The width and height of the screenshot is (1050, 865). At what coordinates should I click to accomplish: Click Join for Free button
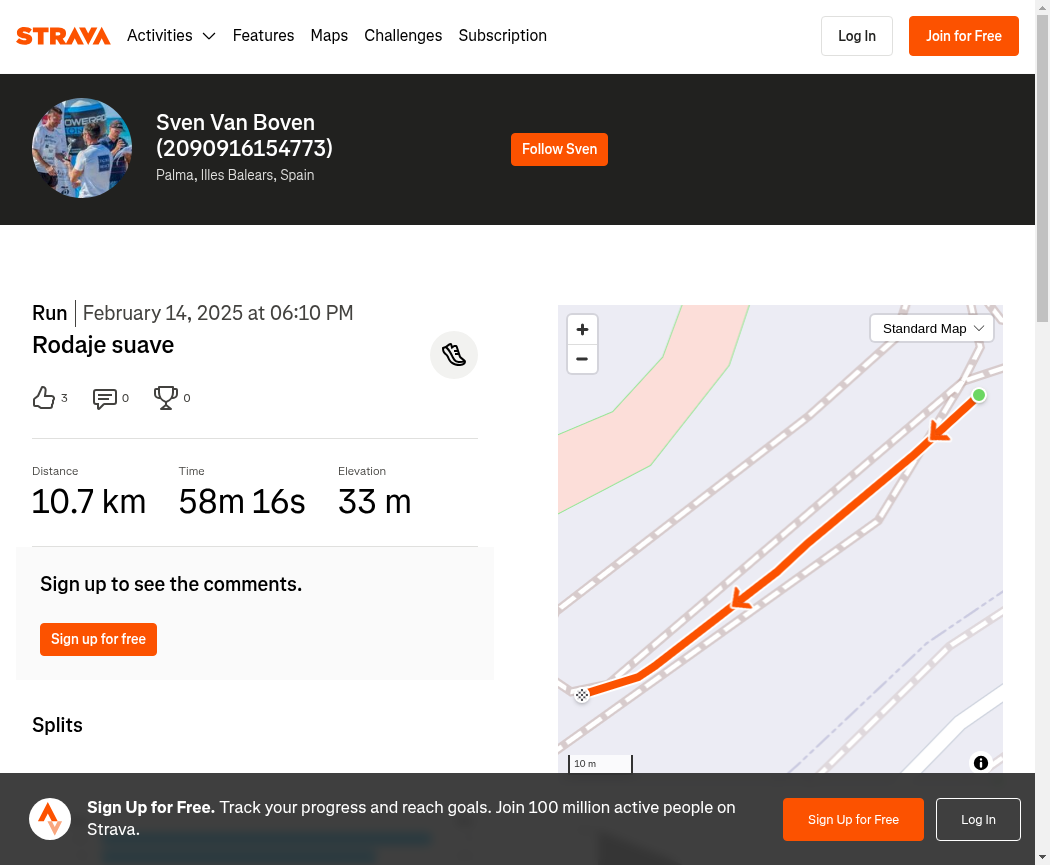(x=964, y=36)
